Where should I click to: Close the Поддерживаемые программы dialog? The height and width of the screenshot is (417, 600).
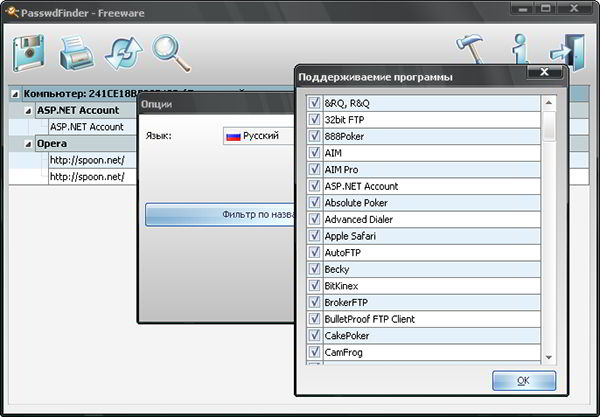pos(545,72)
